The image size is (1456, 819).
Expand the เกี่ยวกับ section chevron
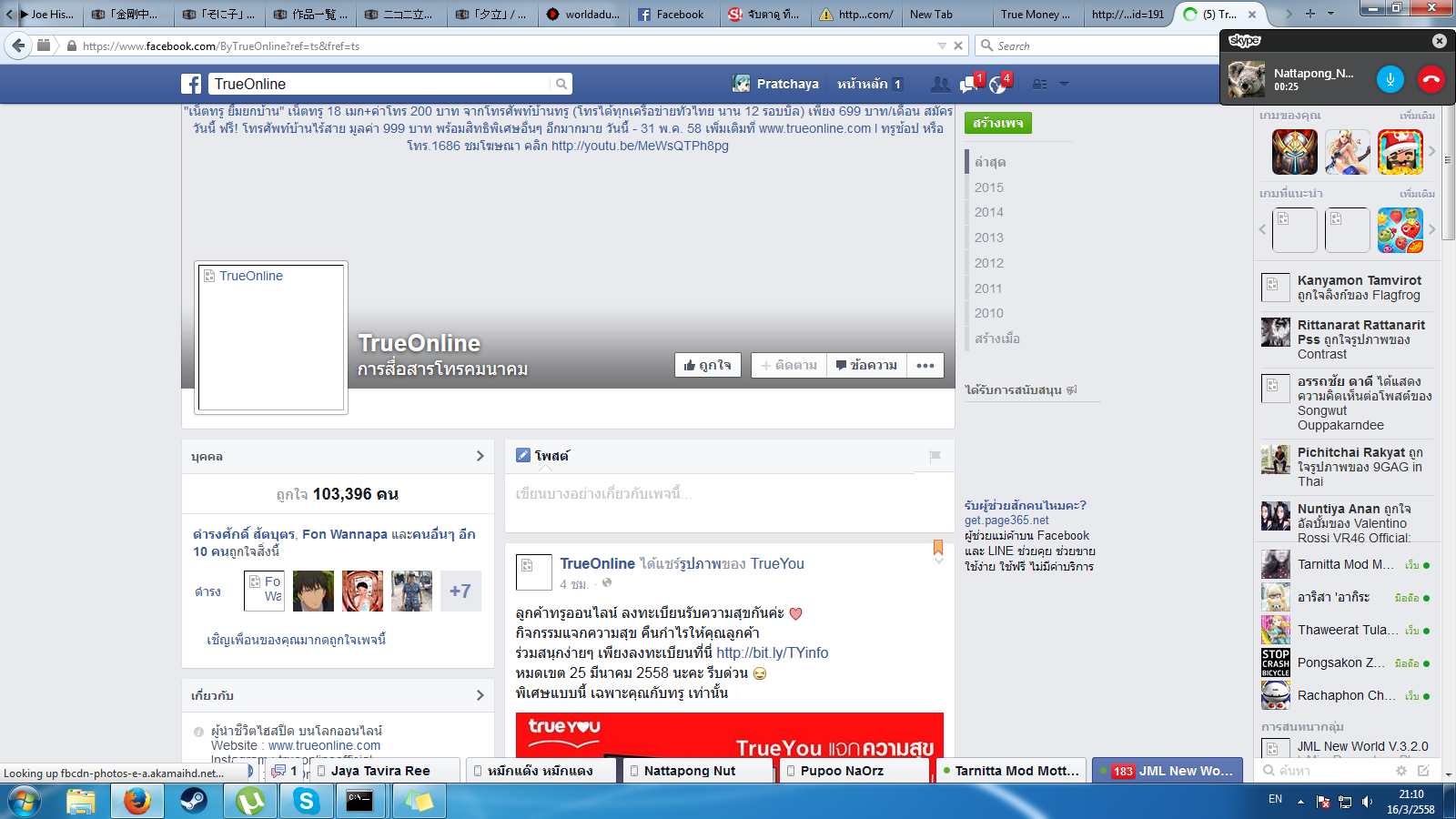480,695
